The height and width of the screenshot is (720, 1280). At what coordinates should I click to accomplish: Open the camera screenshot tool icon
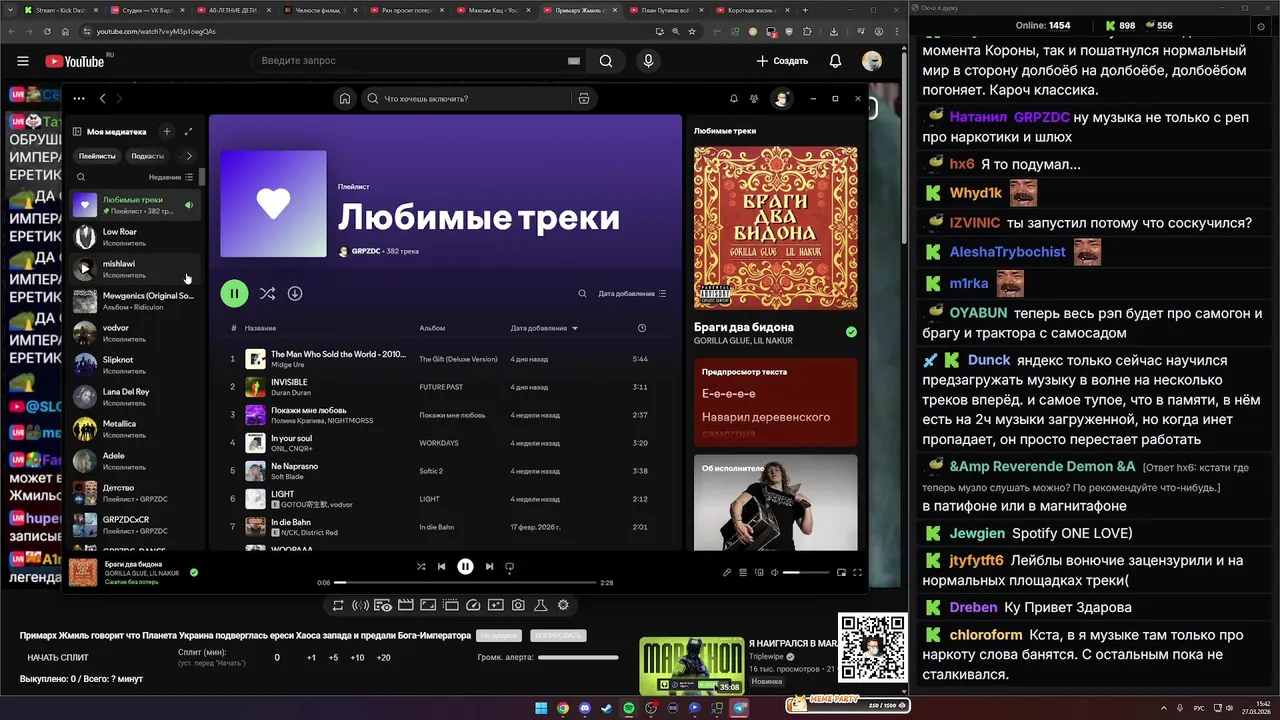coord(518,605)
